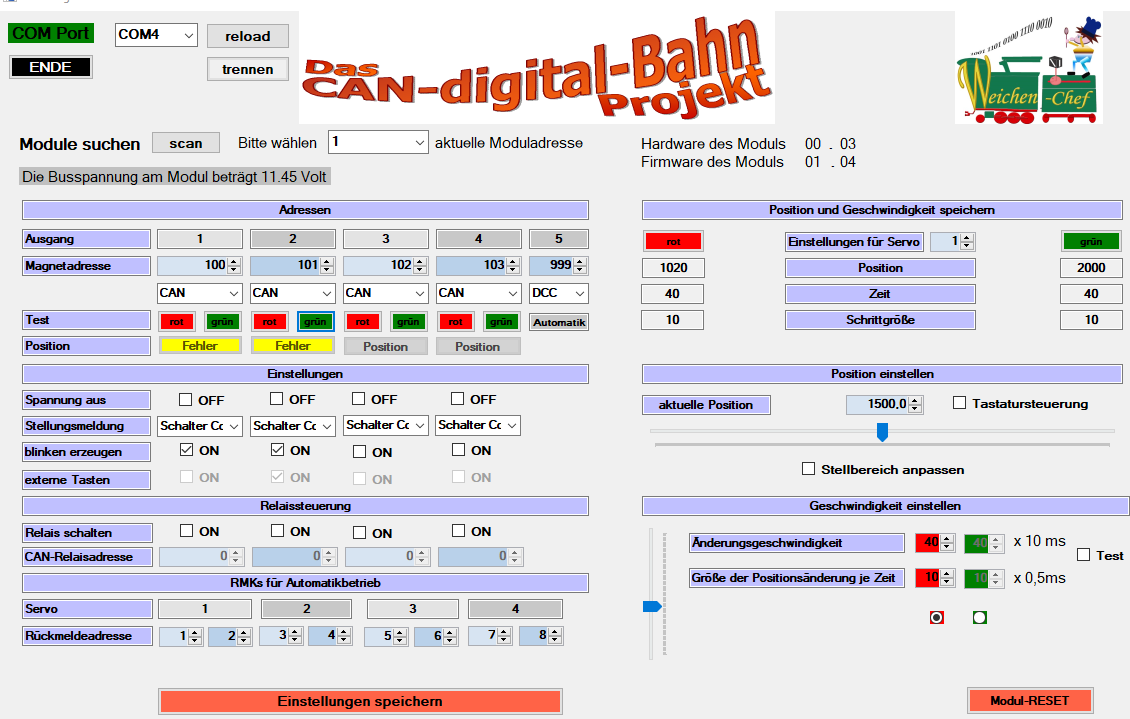The image size is (1130, 719).
Task: Click scan to search for modules
Action: click(186, 143)
